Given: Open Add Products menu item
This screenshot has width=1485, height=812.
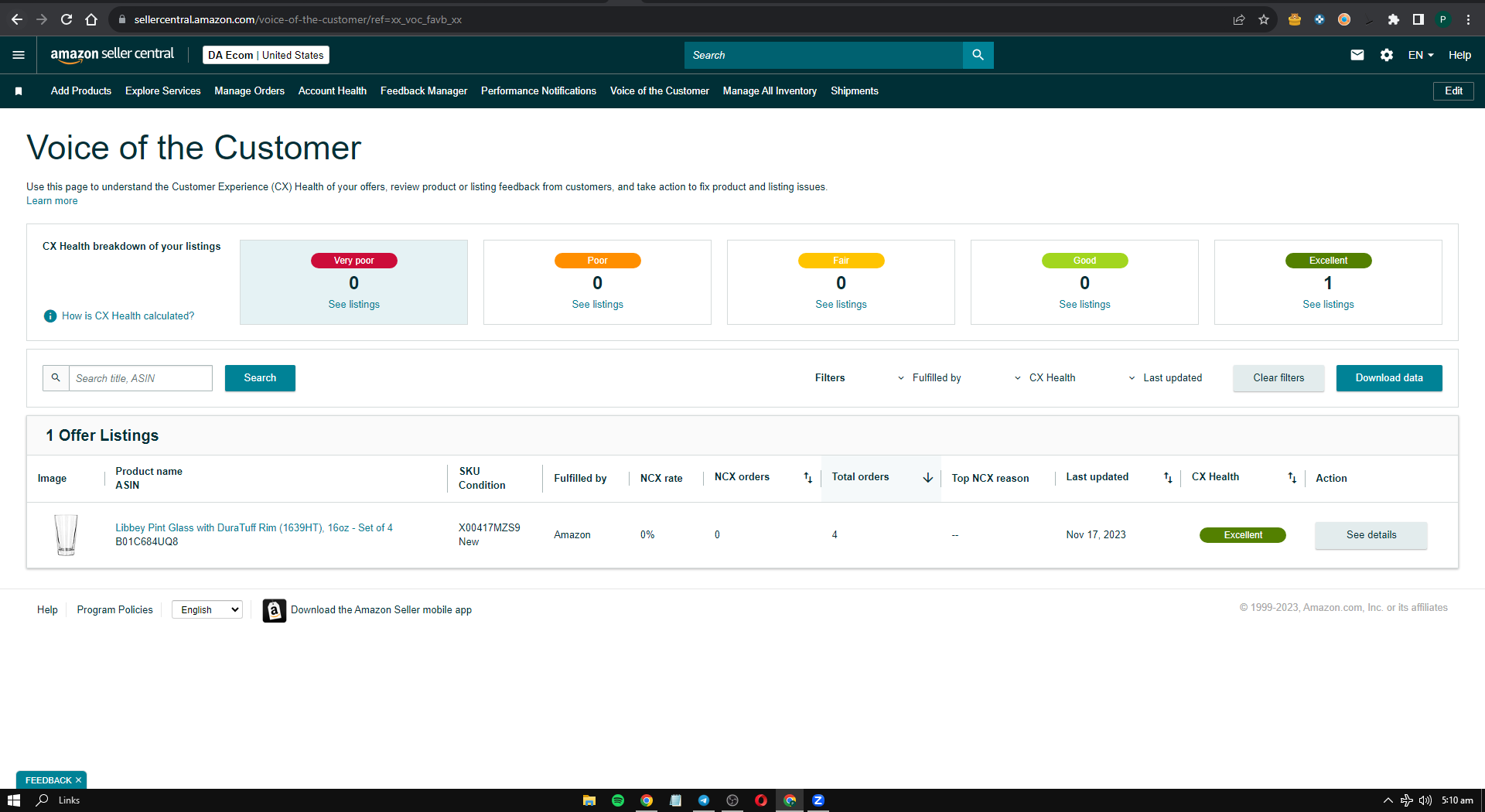Looking at the screenshot, I should pyautogui.click(x=81, y=91).
